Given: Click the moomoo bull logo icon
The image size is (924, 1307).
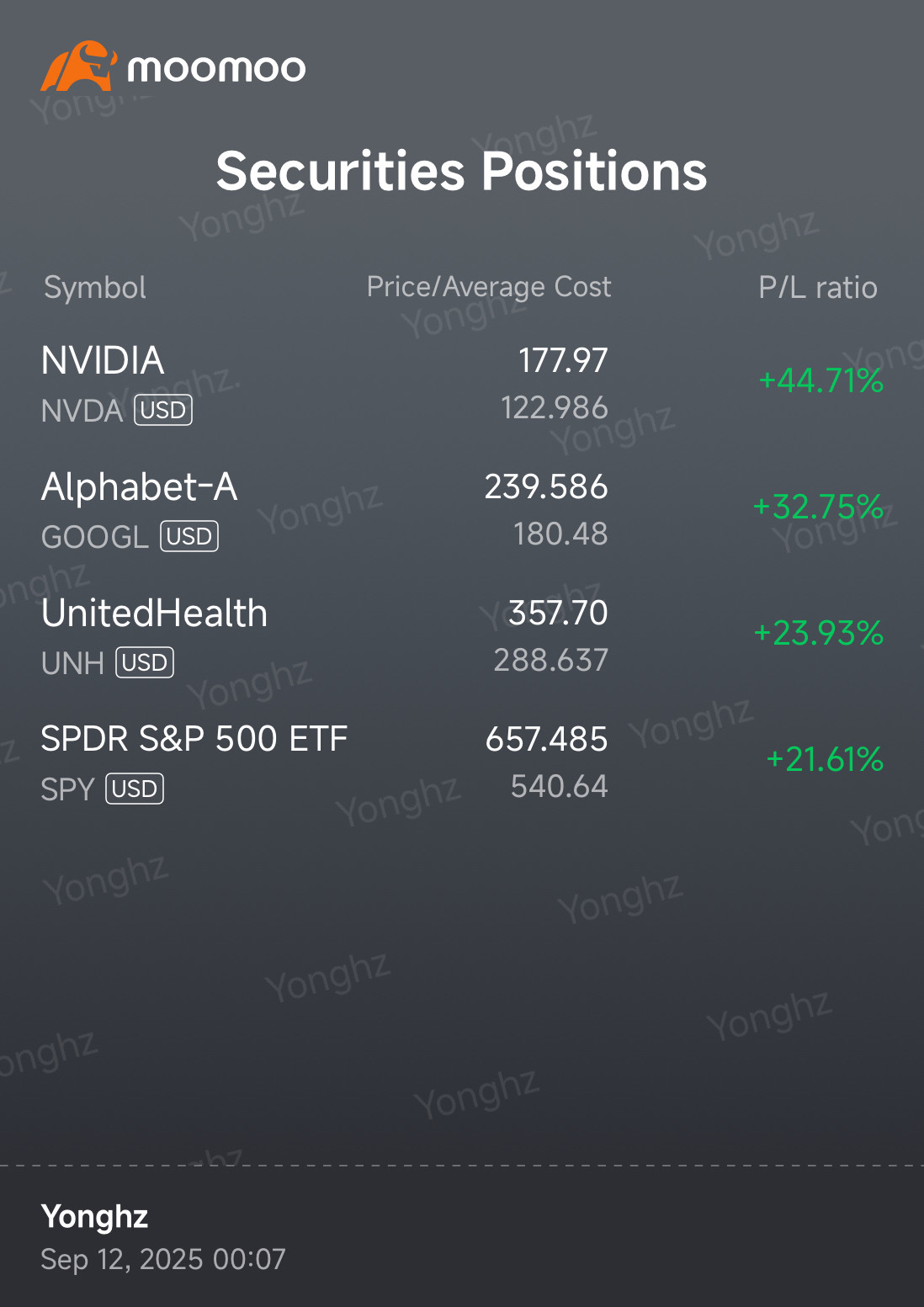Looking at the screenshot, I should tap(78, 66).
